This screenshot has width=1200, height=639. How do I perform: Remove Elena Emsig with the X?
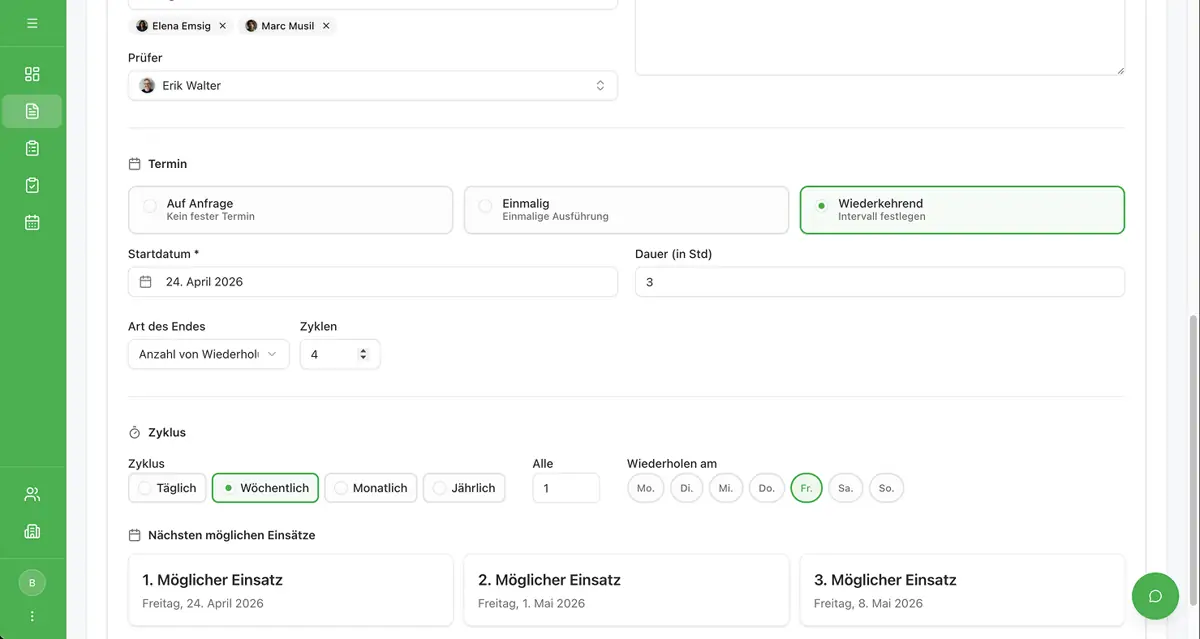point(223,25)
